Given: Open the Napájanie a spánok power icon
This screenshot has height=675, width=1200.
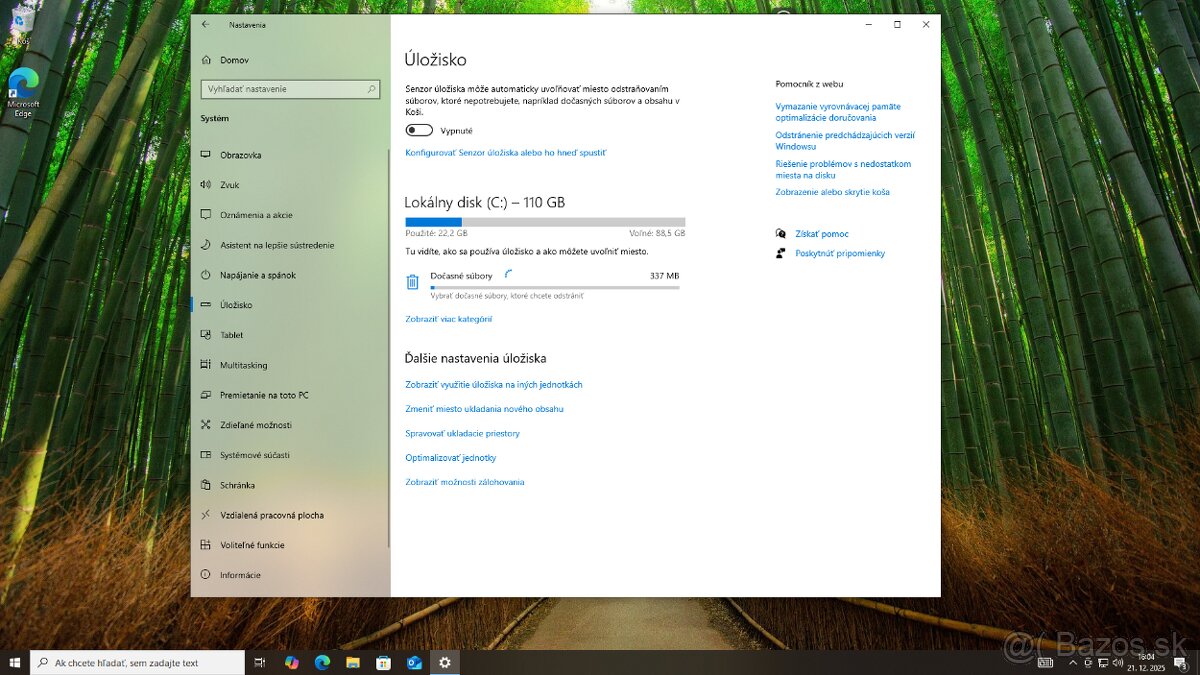Looking at the screenshot, I should pyautogui.click(x=206, y=275).
